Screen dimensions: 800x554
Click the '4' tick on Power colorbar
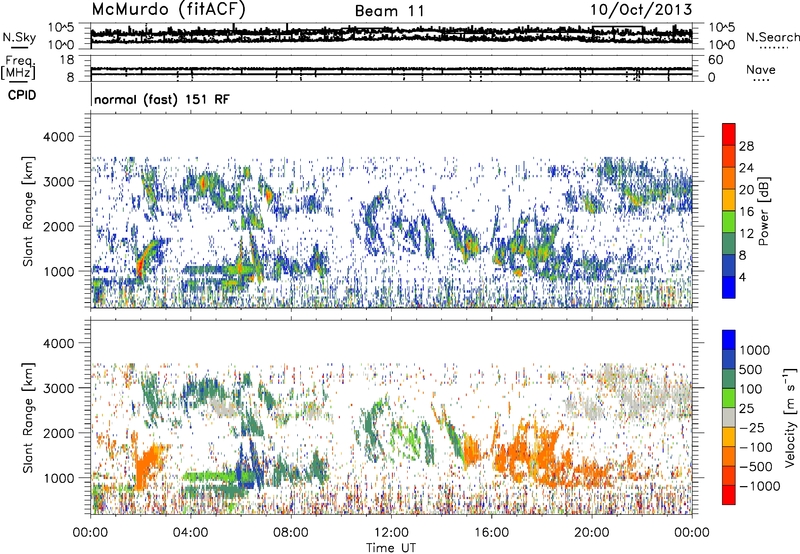click(742, 277)
